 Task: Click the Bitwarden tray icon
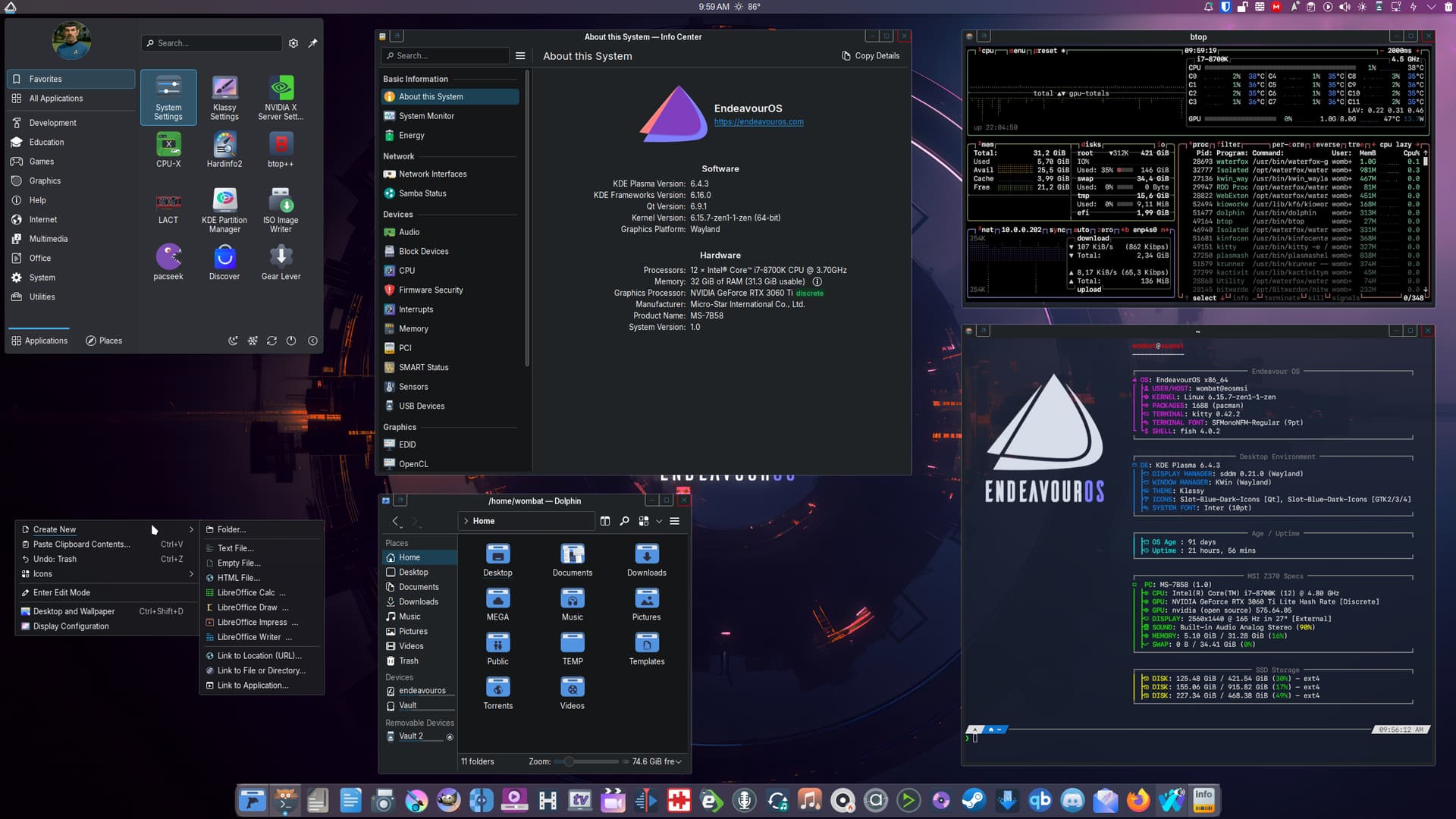(1225, 7)
